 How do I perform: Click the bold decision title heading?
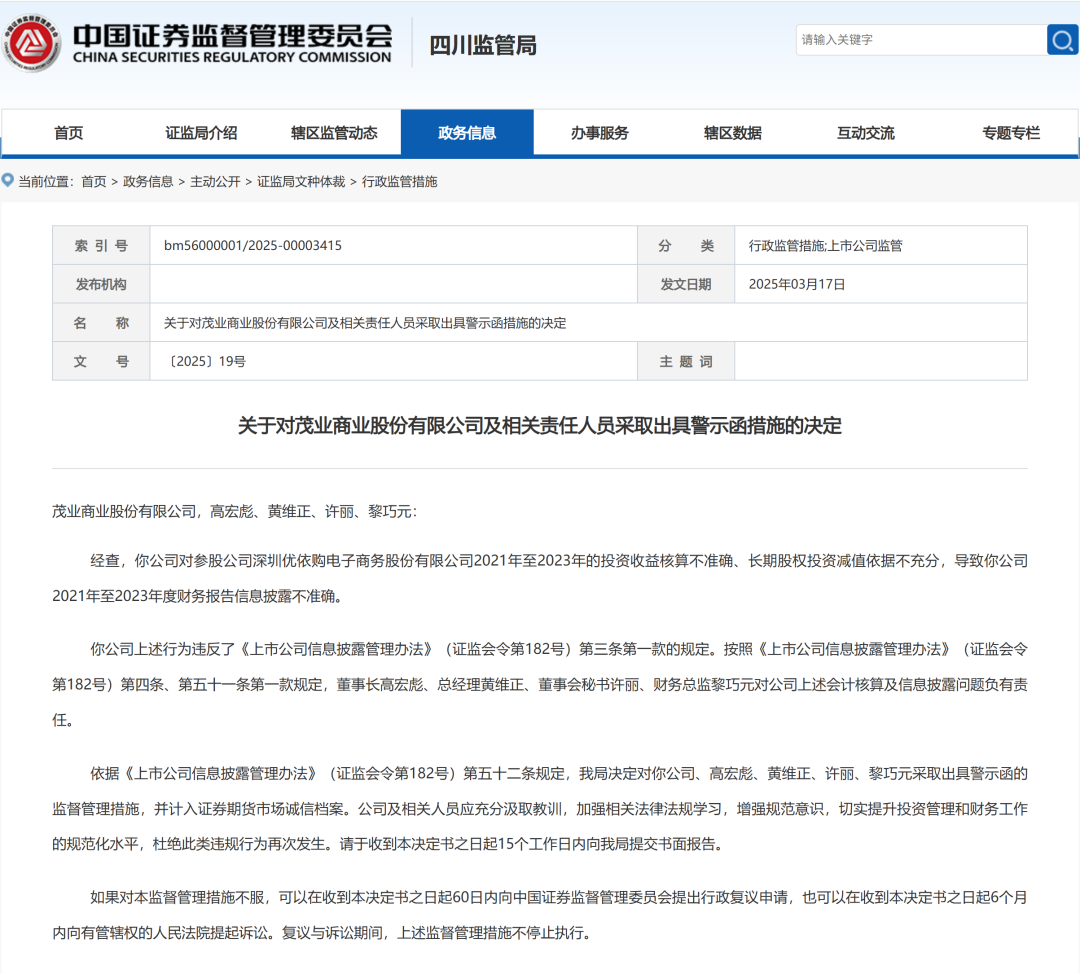539,426
